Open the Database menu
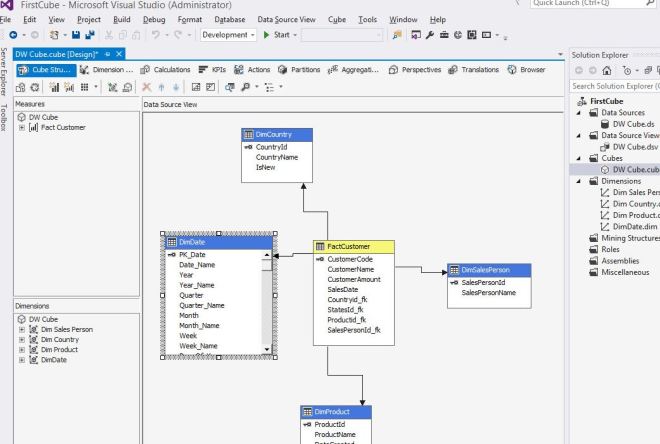 230,20
